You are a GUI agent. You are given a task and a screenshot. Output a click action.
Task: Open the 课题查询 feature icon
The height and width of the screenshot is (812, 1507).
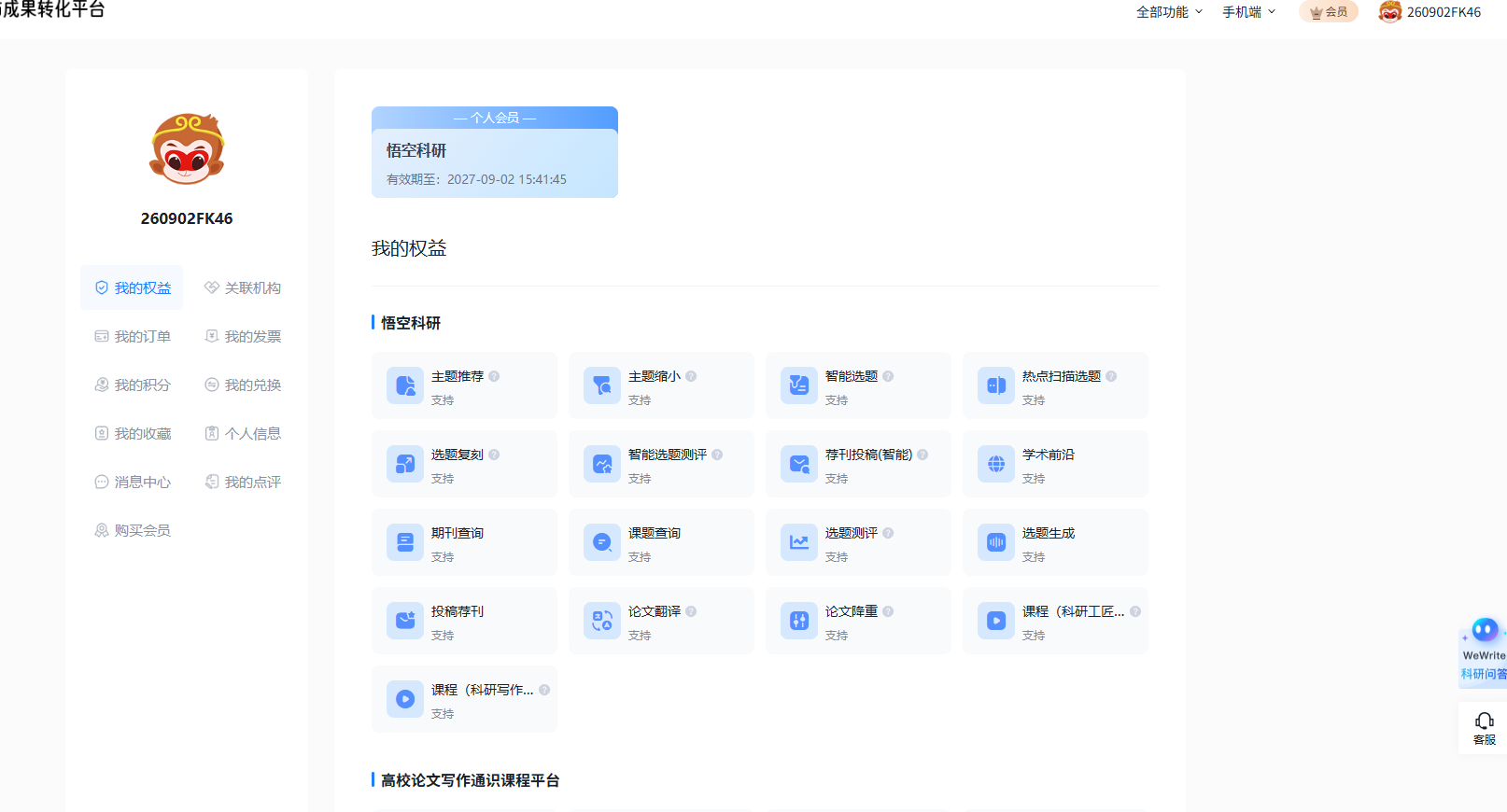602,542
